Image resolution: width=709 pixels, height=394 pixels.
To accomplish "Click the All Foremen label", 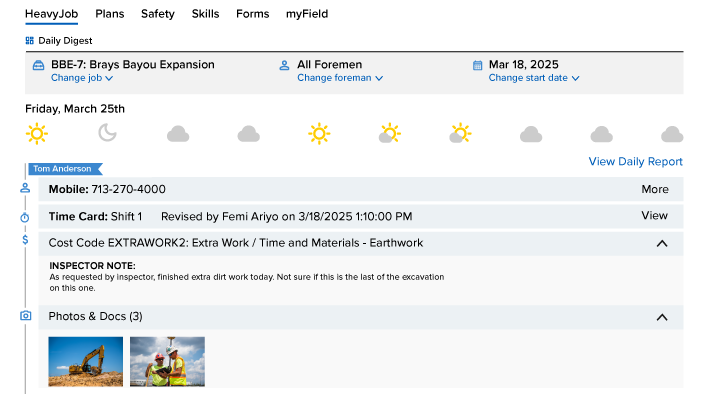I will 330,64.
